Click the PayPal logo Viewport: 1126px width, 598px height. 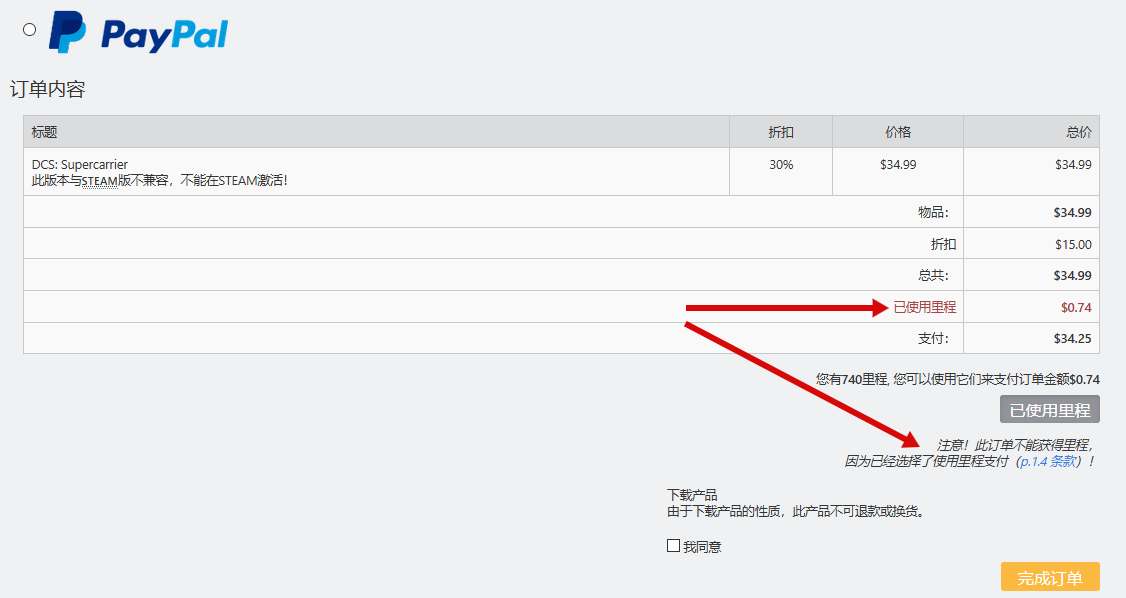click(x=139, y=33)
